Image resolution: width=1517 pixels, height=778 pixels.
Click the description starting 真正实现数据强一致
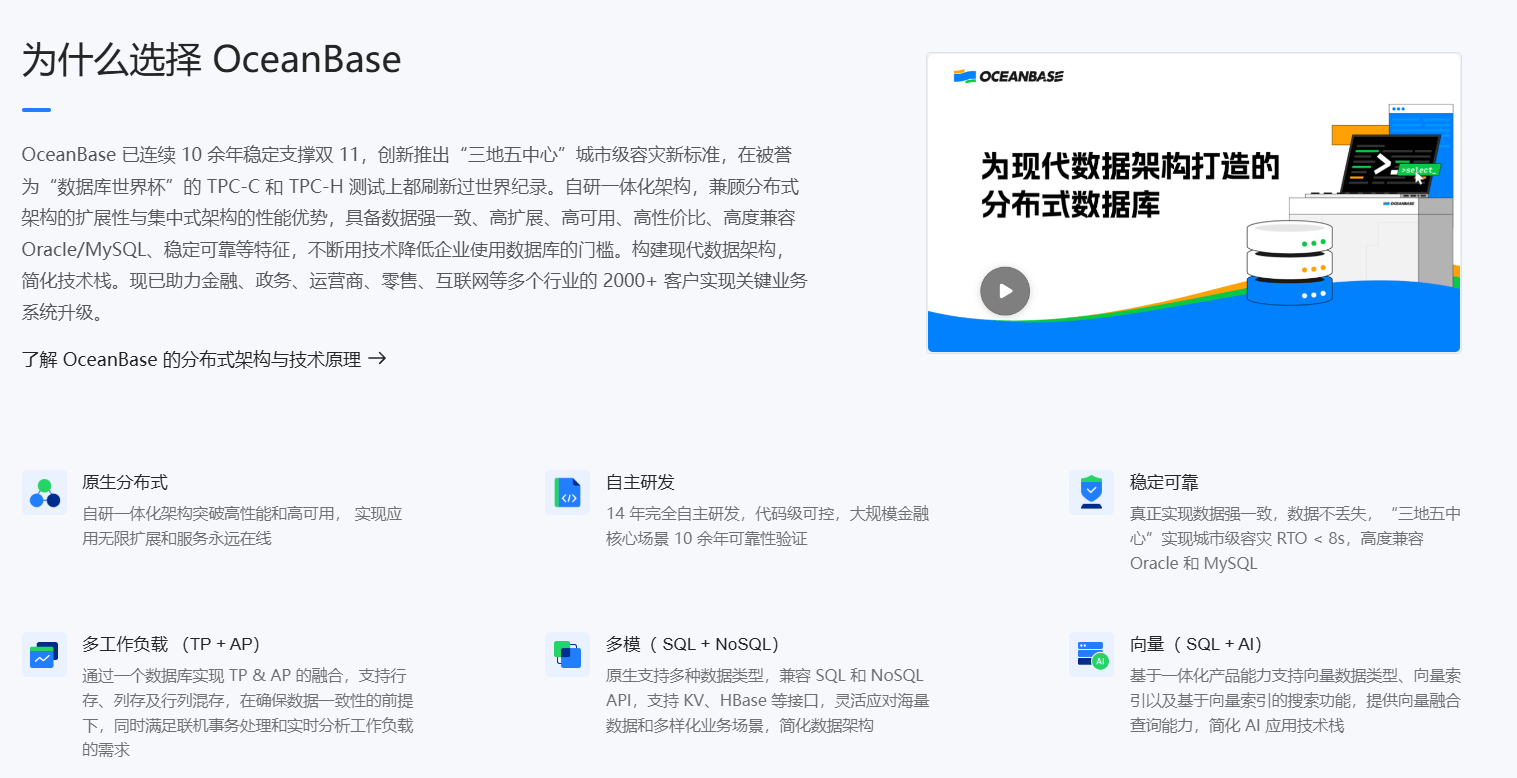[1296, 538]
